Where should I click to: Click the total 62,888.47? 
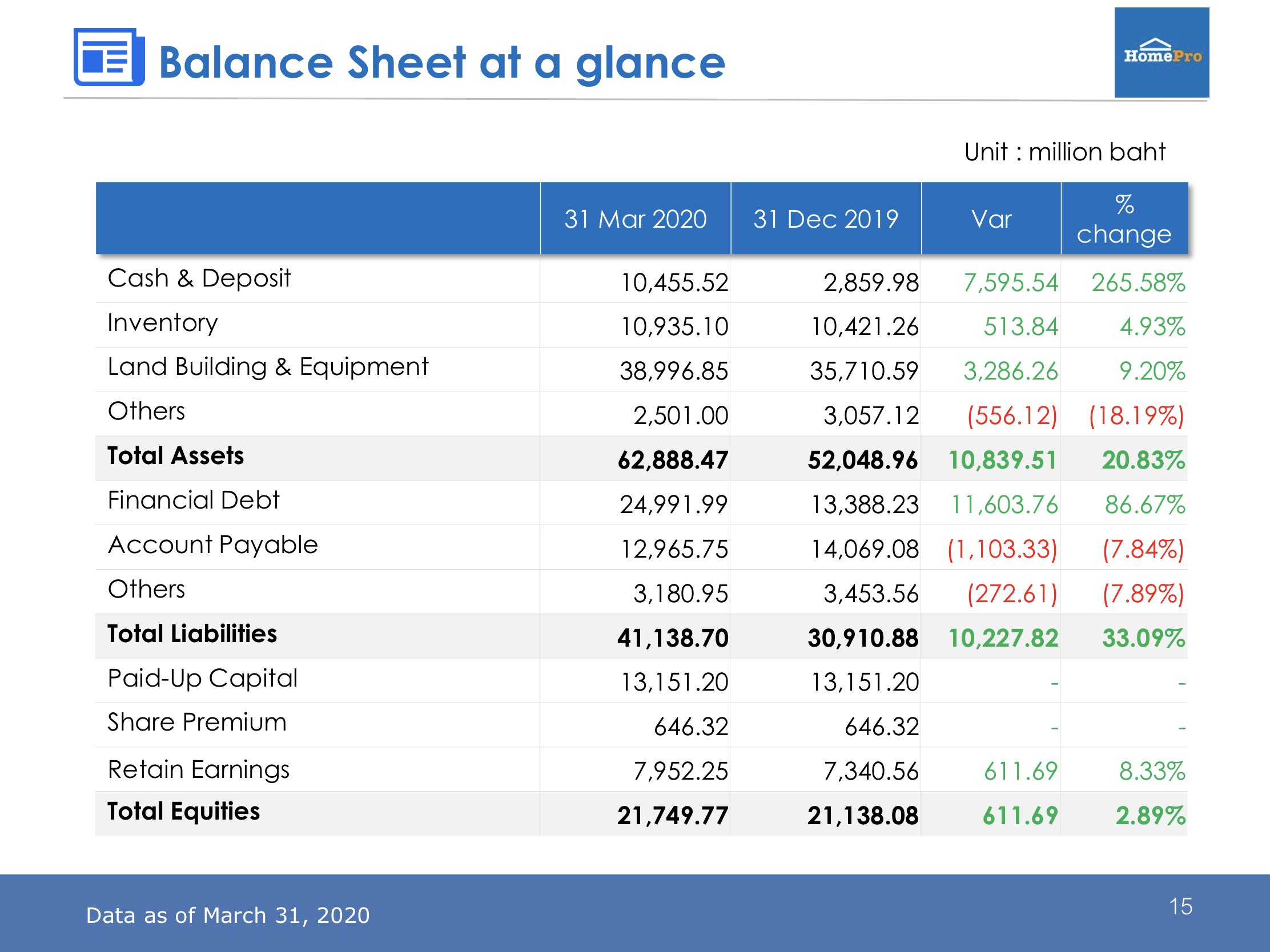pyautogui.click(x=673, y=460)
